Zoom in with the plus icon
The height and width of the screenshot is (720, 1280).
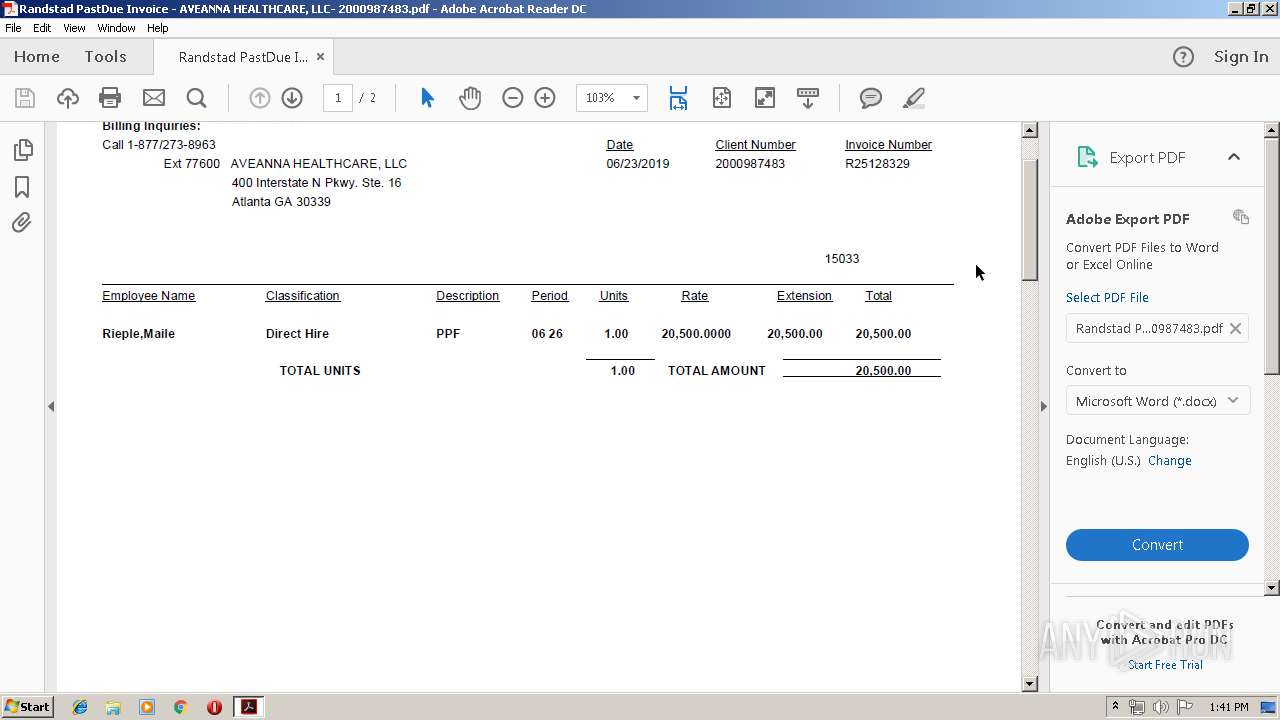tap(545, 98)
